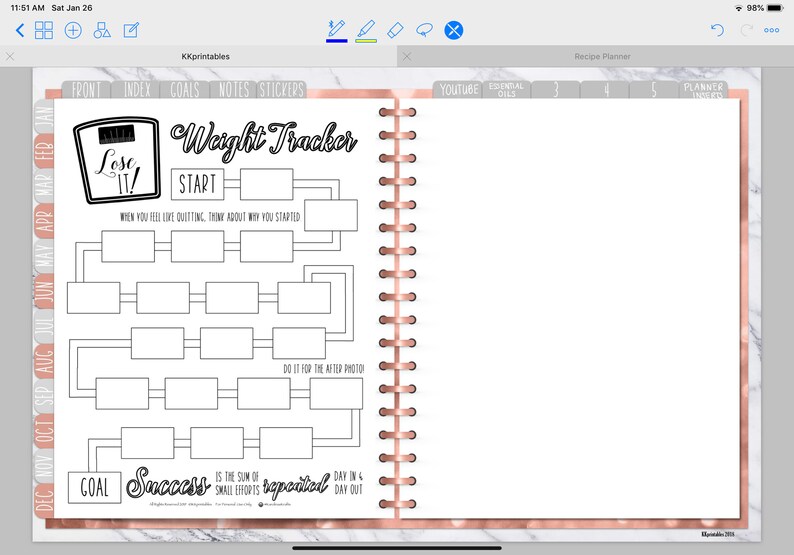Redo the last undone action
794x555 pixels.
(746, 30)
